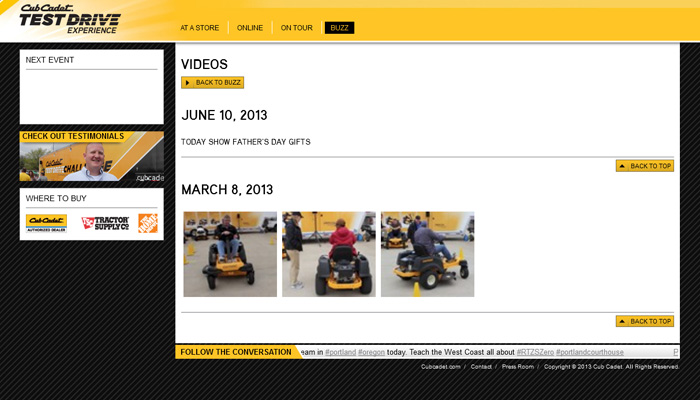Click the TODAY SHOW FATHER'S DAY GIFTS text

point(246,142)
